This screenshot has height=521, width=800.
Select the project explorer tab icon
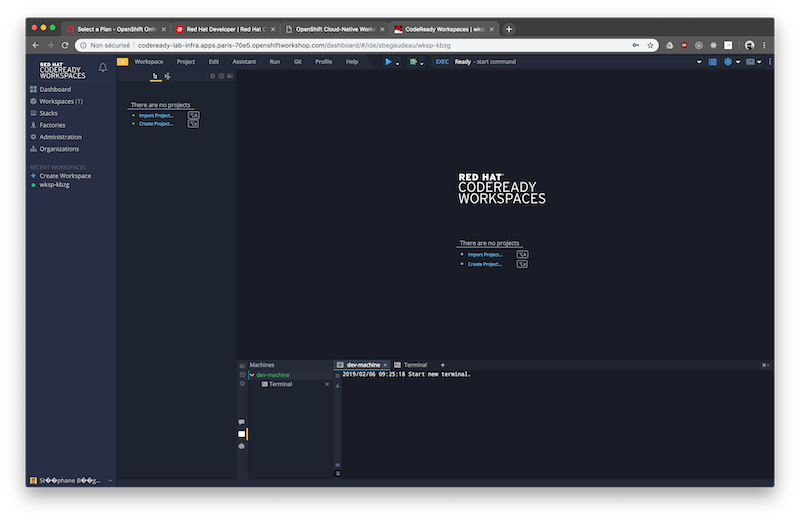155,76
